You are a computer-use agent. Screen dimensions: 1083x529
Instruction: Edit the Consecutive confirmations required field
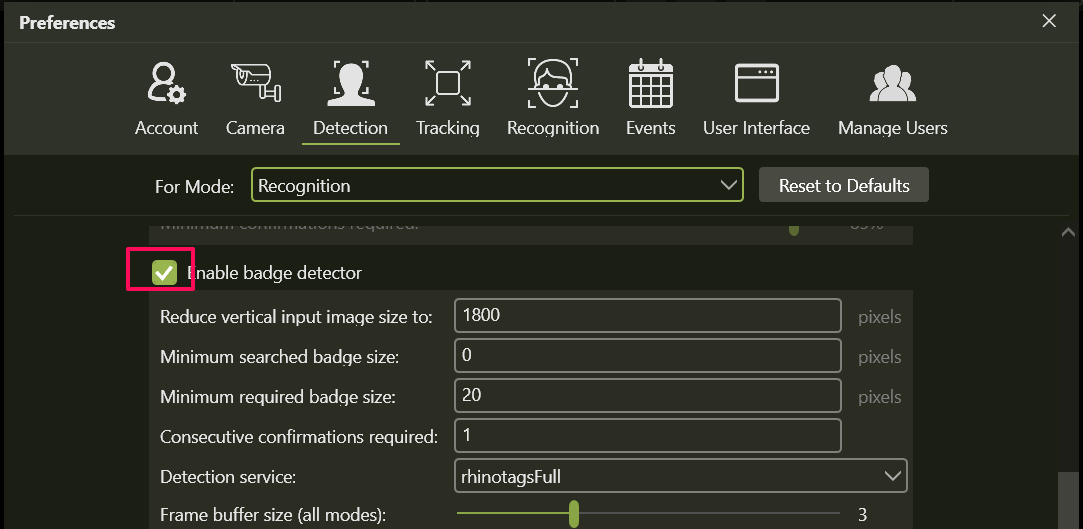tap(647, 436)
